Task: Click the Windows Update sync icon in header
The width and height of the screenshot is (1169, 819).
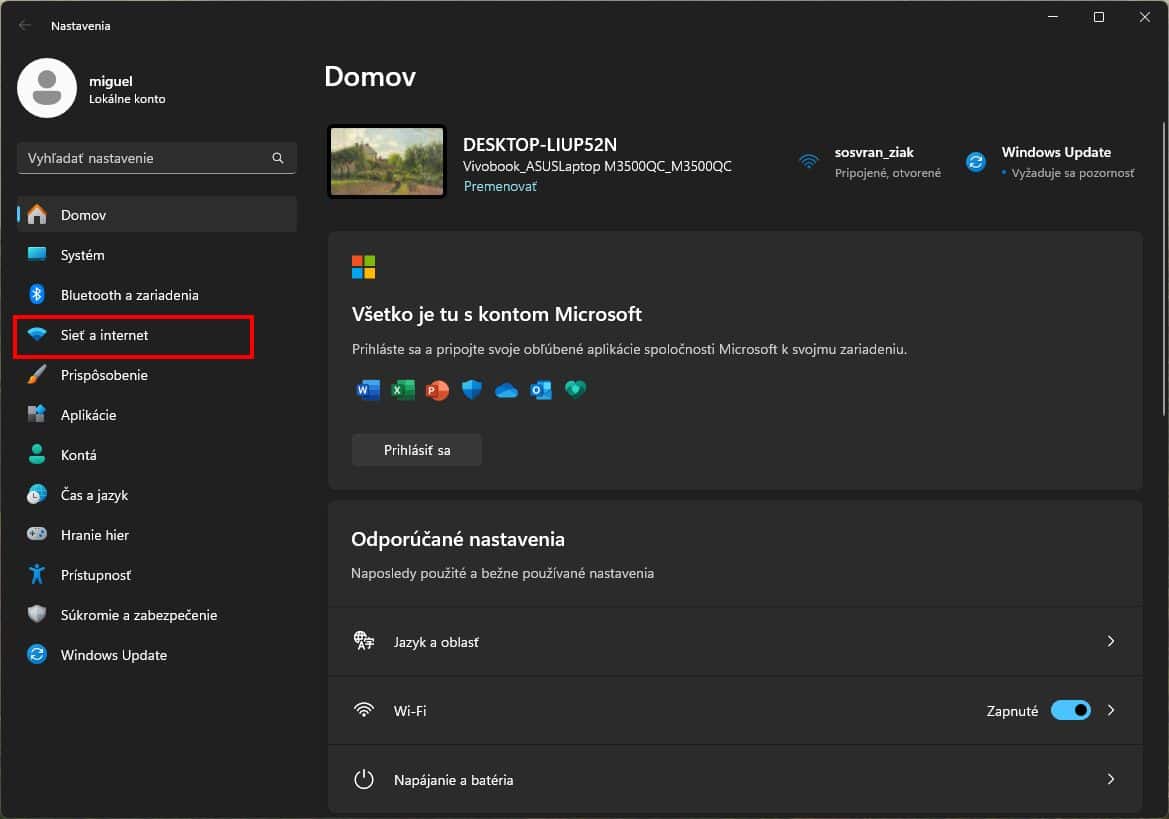Action: pos(976,162)
